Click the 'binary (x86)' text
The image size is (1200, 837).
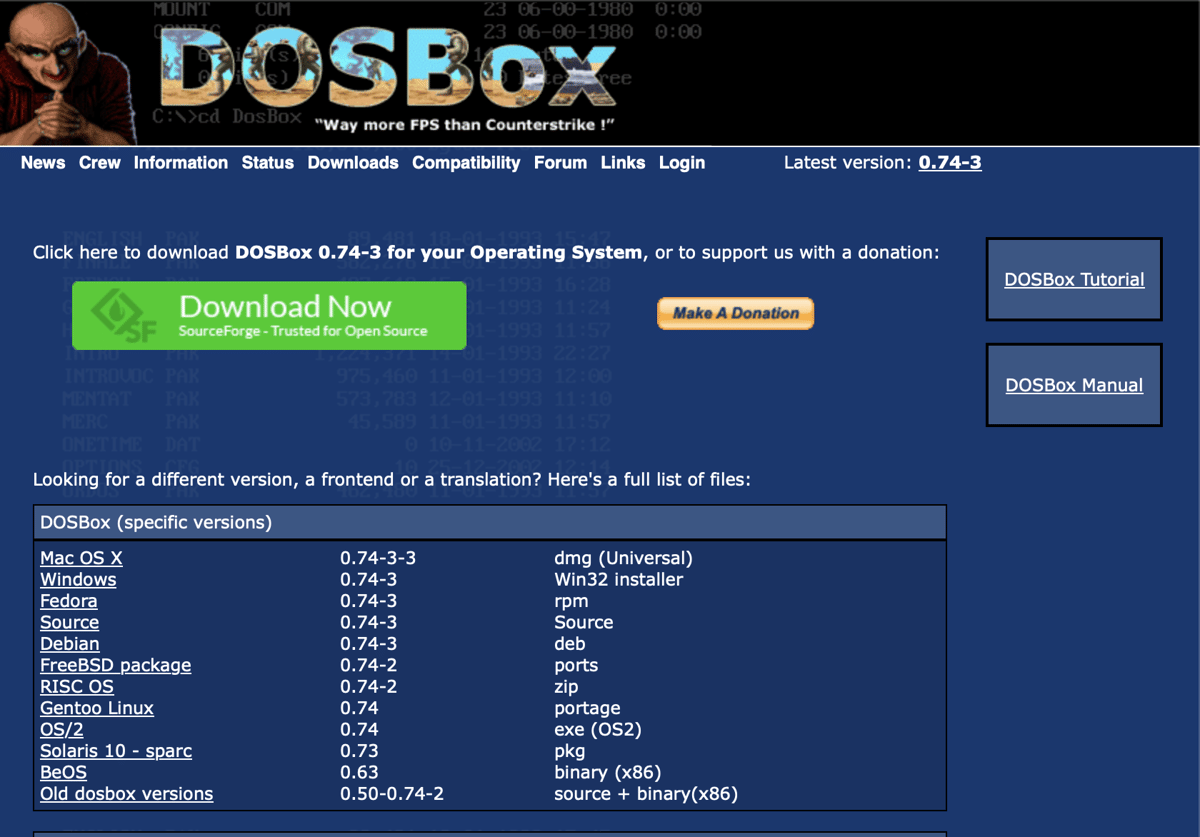pyautogui.click(x=608, y=773)
